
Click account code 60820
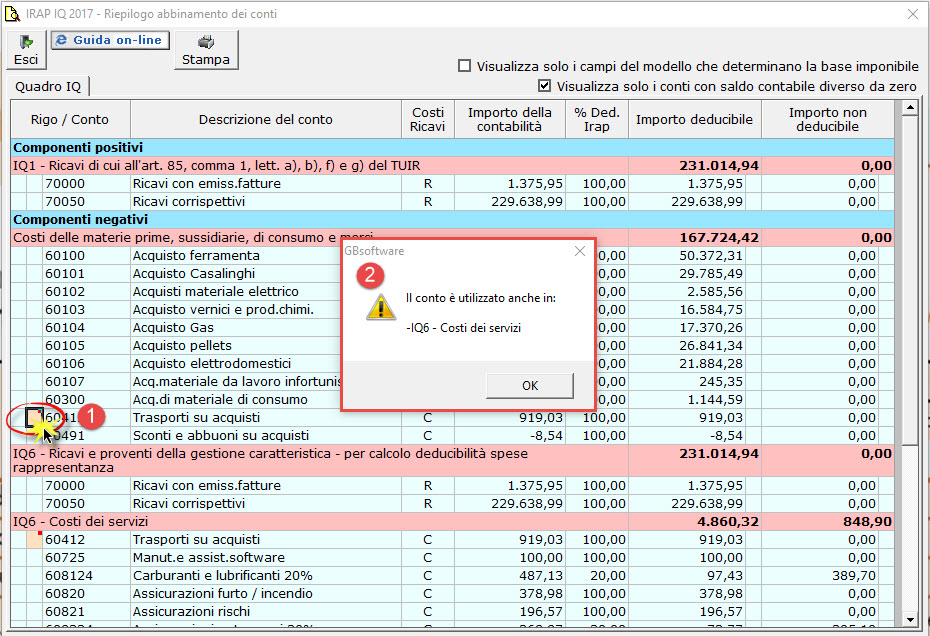tap(65, 593)
